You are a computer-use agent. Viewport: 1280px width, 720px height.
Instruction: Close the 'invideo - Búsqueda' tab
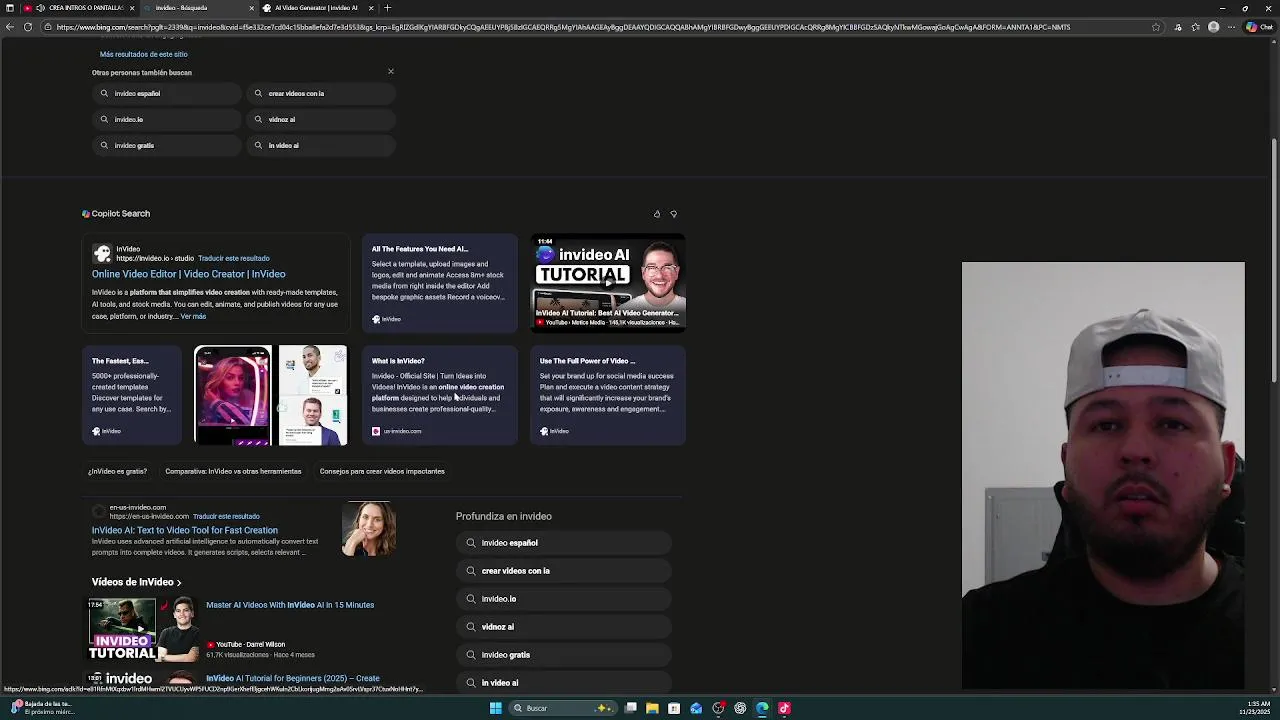251,8
